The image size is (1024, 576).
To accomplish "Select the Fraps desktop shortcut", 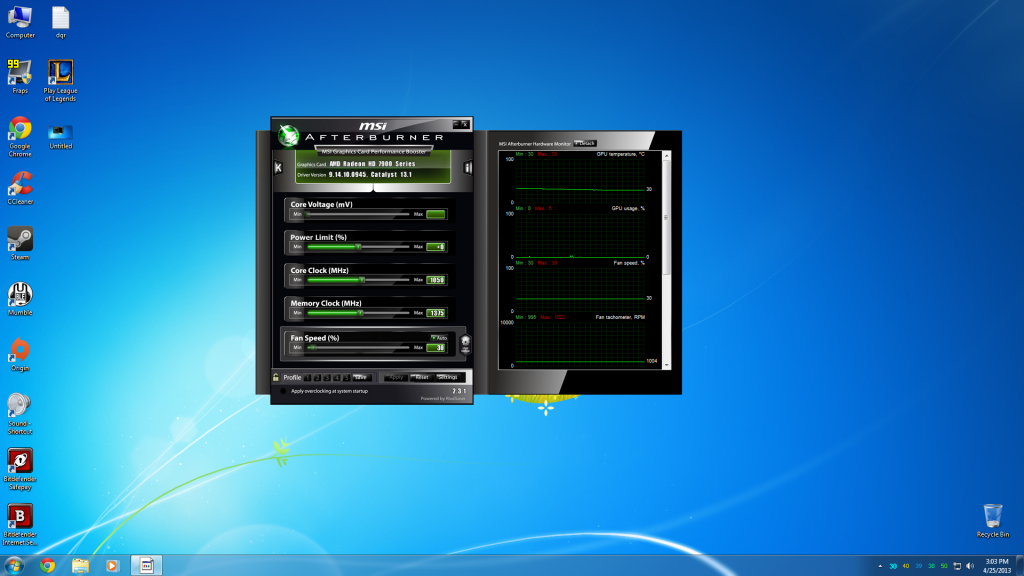I will click(x=20, y=77).
